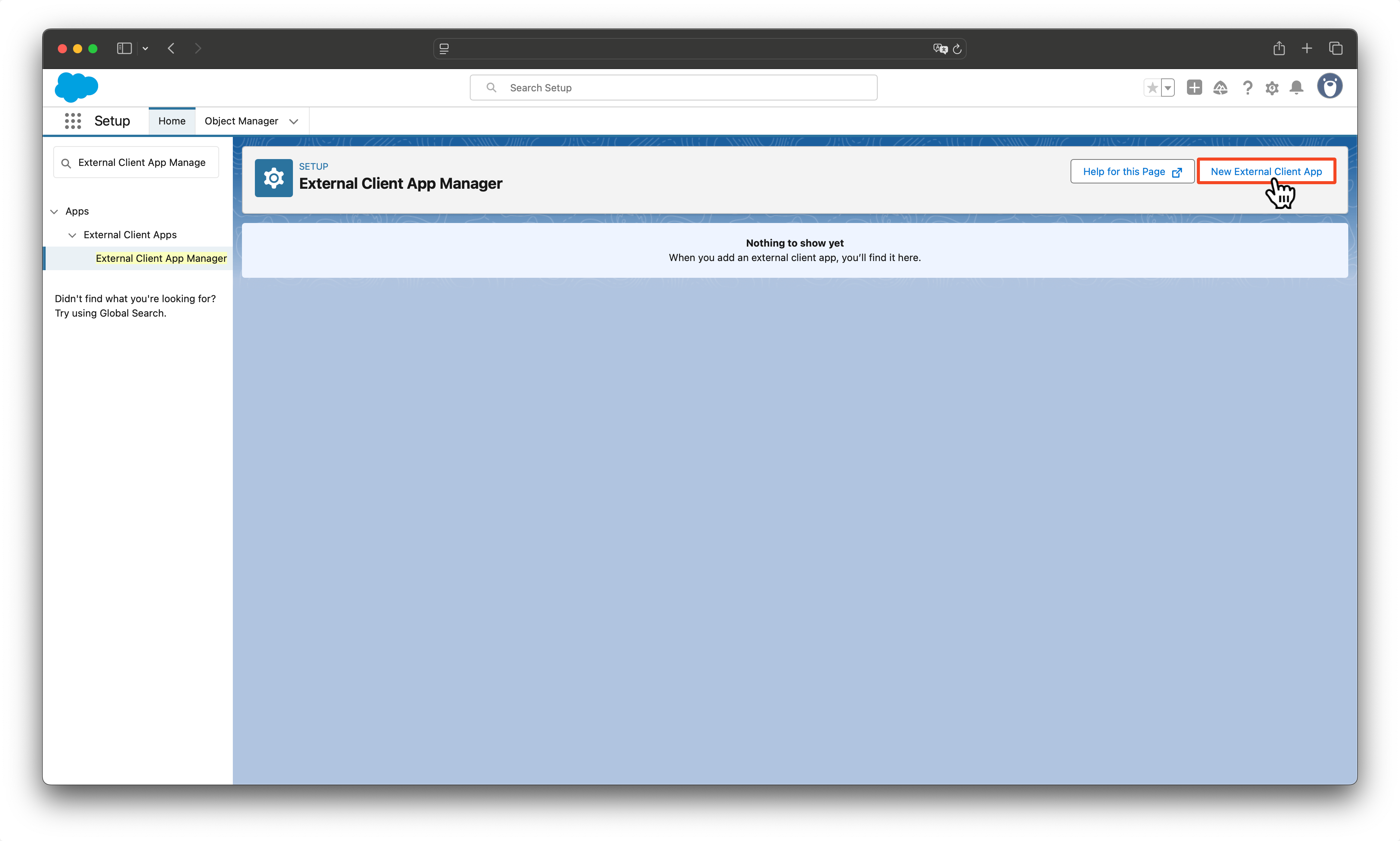The width and height of the screenshot is (1400, 841).
Task: Click Help for this Page button
Action: coord(1132,172)
